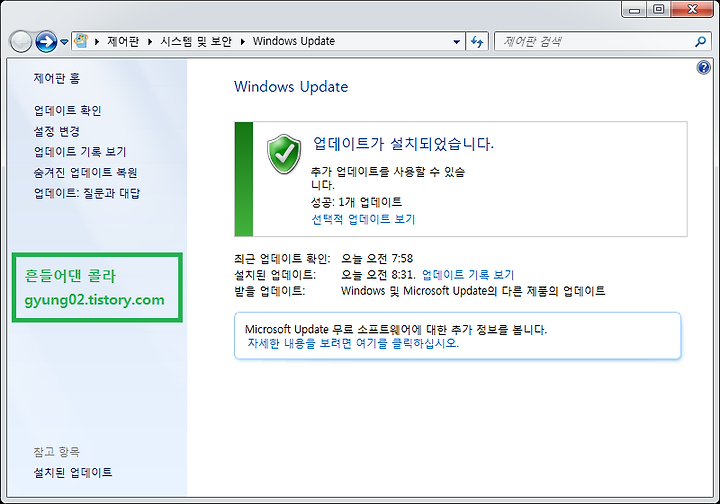Open 선택적 업데이트 보기 link
This screenshot has width=720, height=504.
[x=363, y=219]
